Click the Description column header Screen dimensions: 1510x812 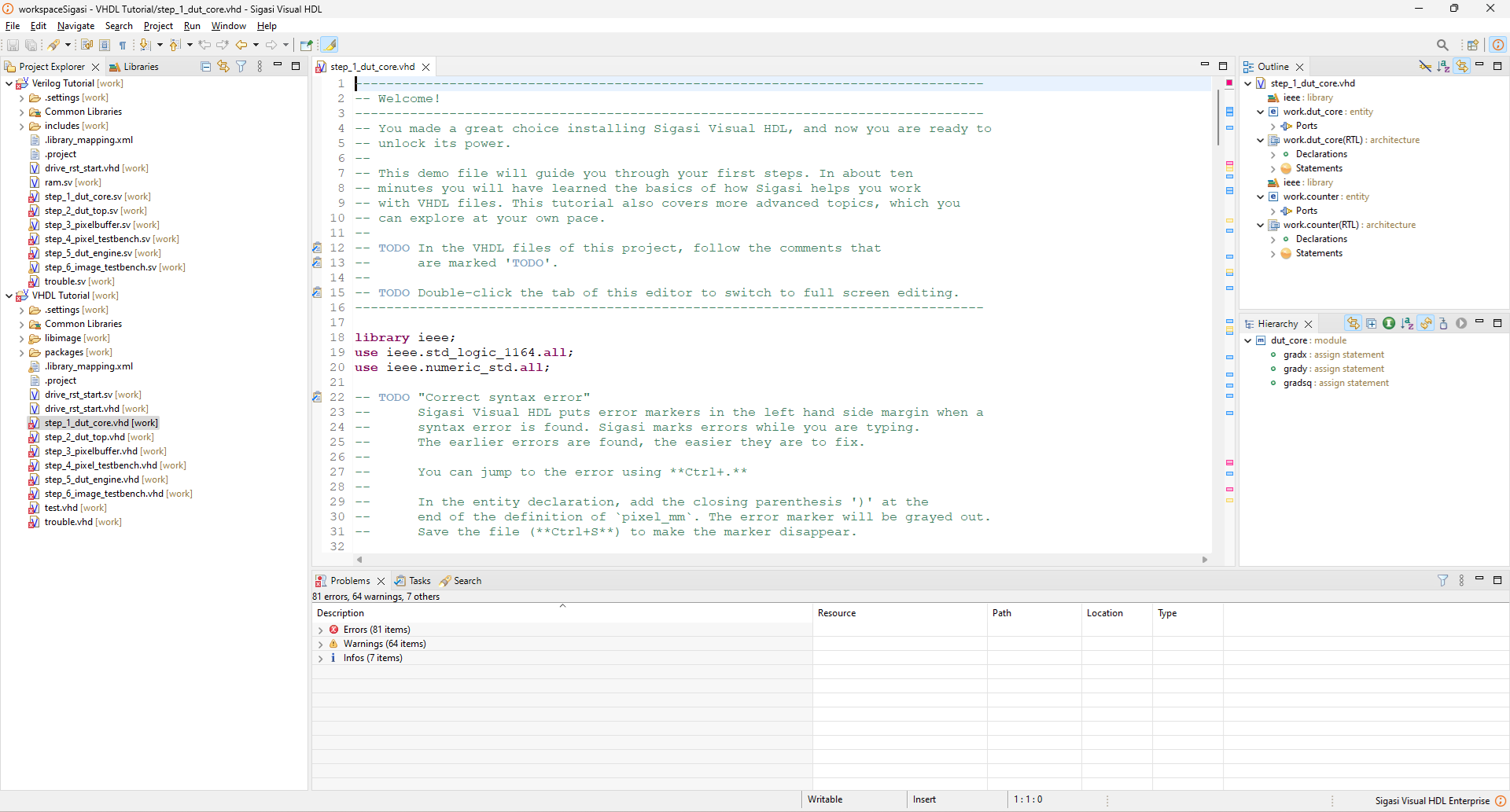click(562, 613)
